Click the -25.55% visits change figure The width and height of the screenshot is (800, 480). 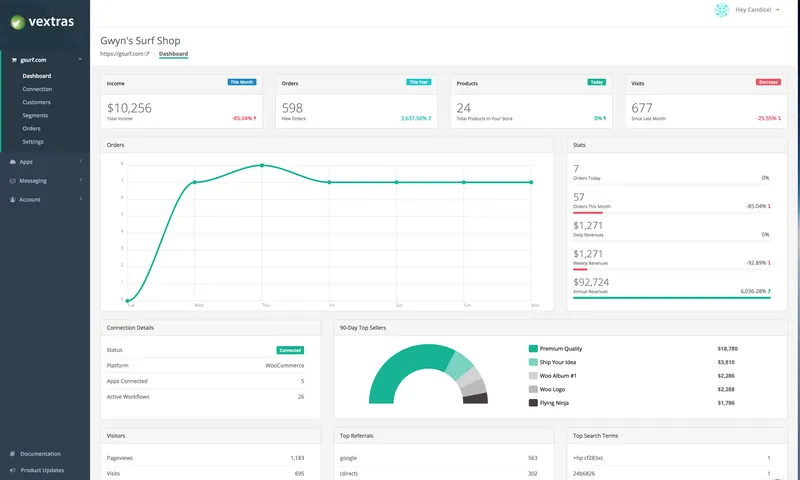tap(768, 118)
